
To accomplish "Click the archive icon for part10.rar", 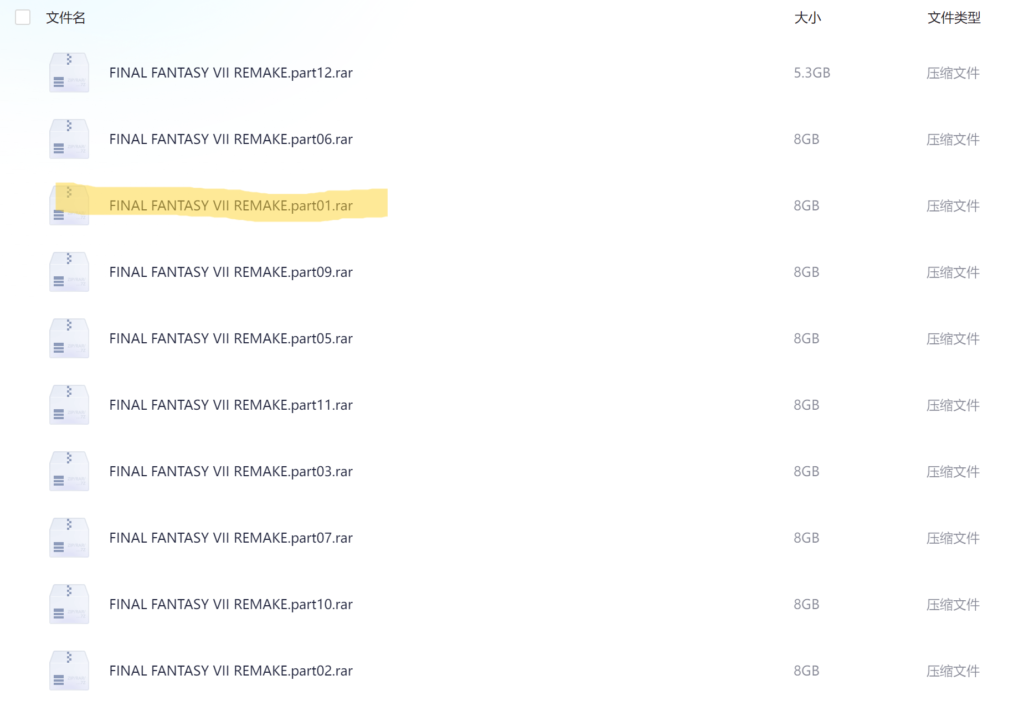I will [x=69, y=604].
